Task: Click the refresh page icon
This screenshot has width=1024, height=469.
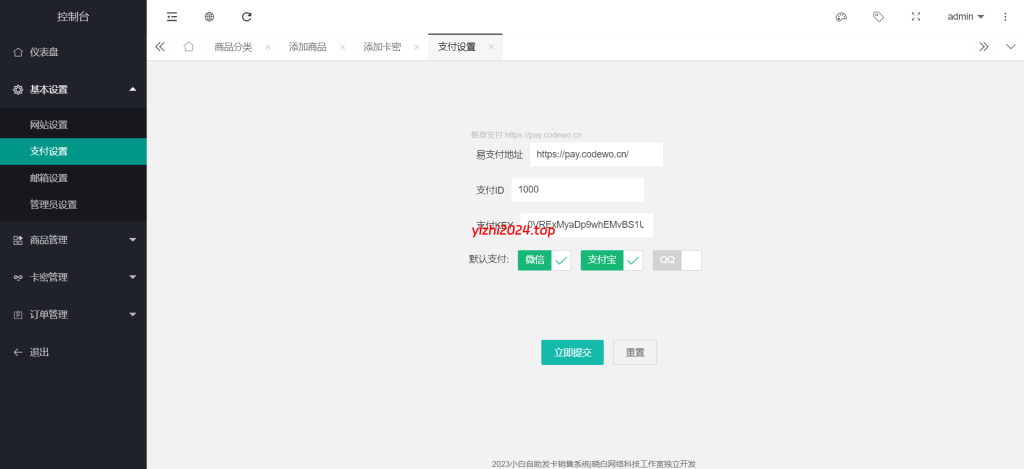Action: (247, 17)
